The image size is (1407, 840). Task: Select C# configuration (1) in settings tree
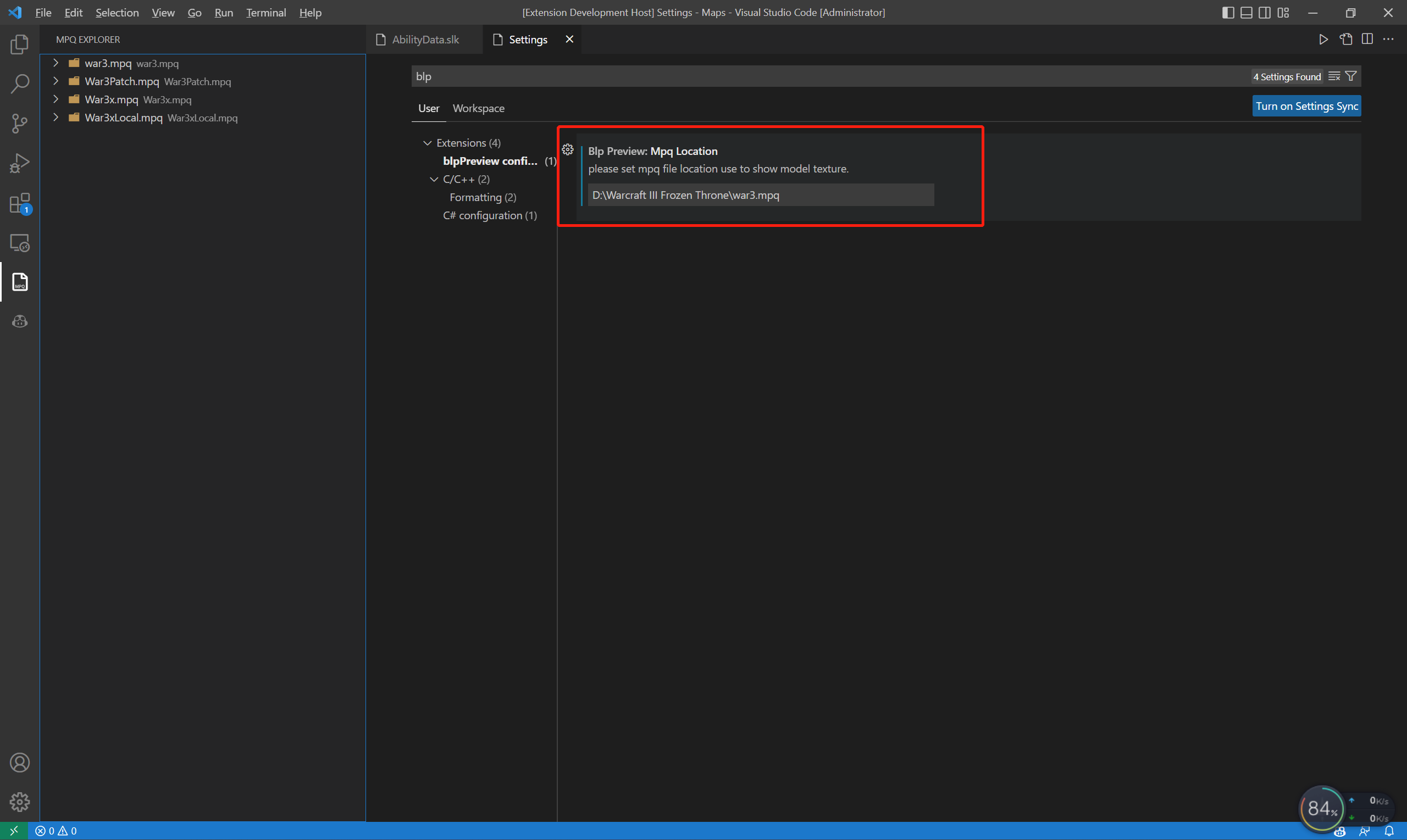point(490,215)
